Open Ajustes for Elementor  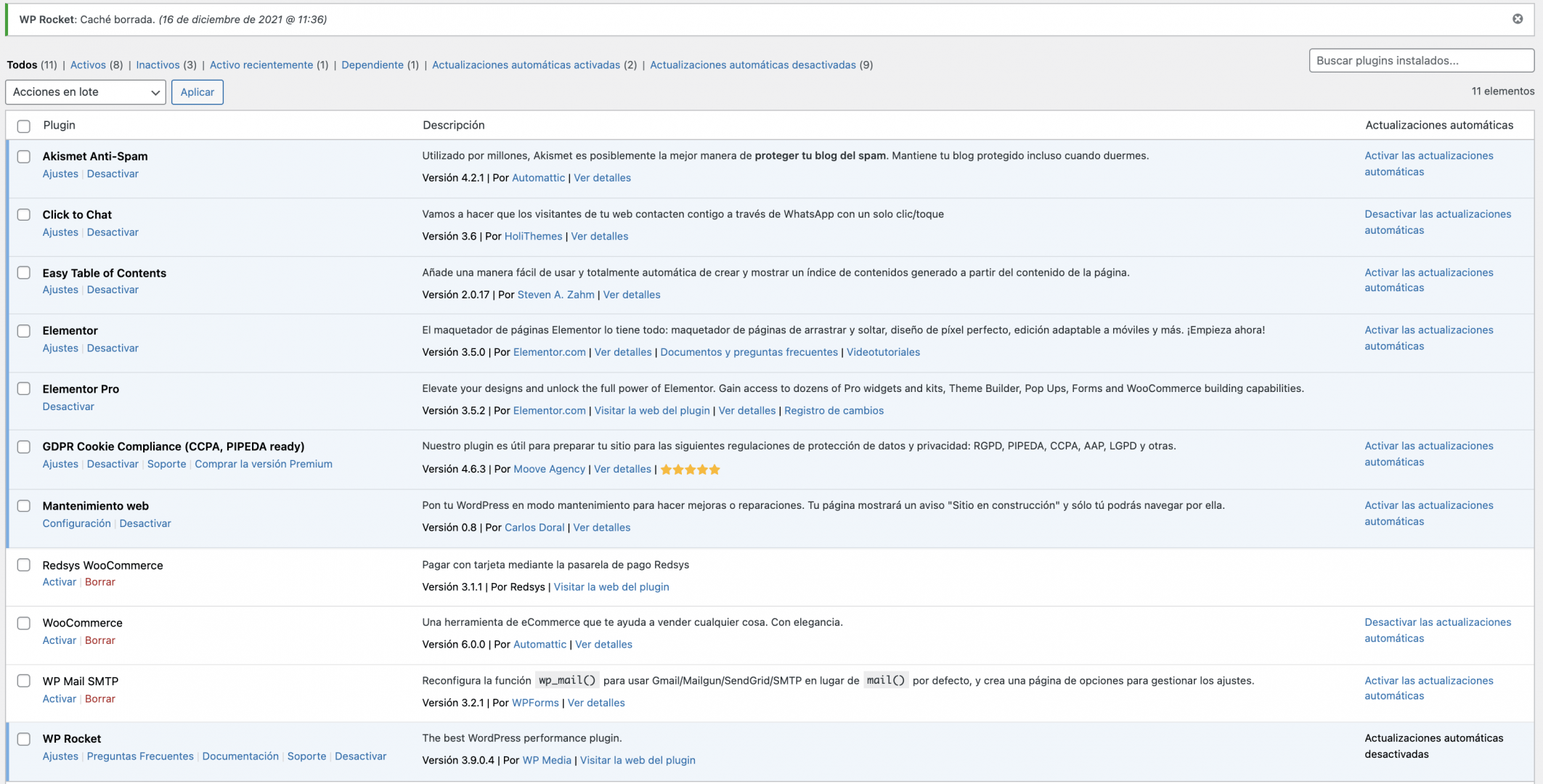[x=60, y=348]
